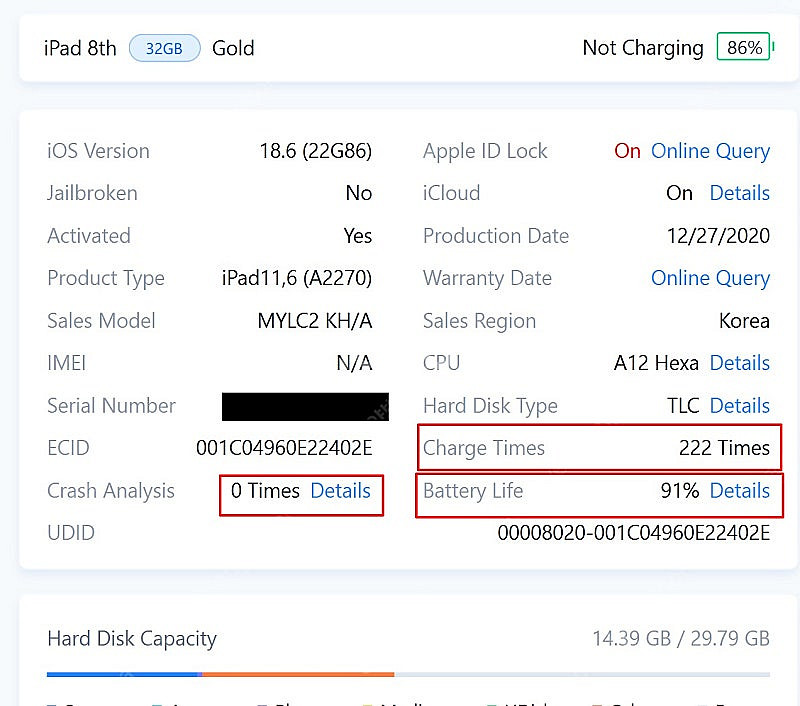Click the gray free-space portion of capacity bar
800x706 pixels.
[x=580, y=674]
